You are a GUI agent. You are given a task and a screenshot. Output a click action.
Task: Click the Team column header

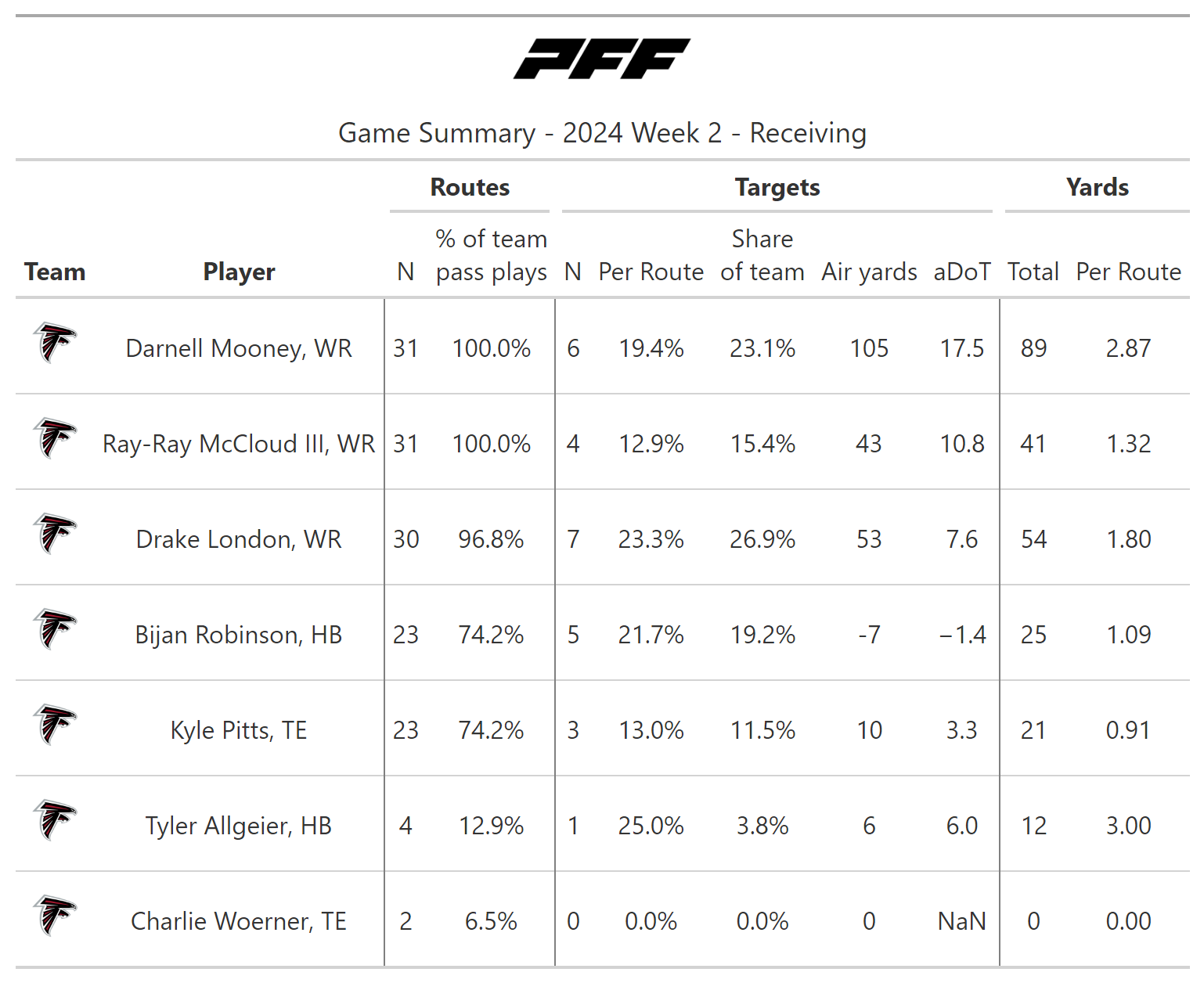[55, 272]
